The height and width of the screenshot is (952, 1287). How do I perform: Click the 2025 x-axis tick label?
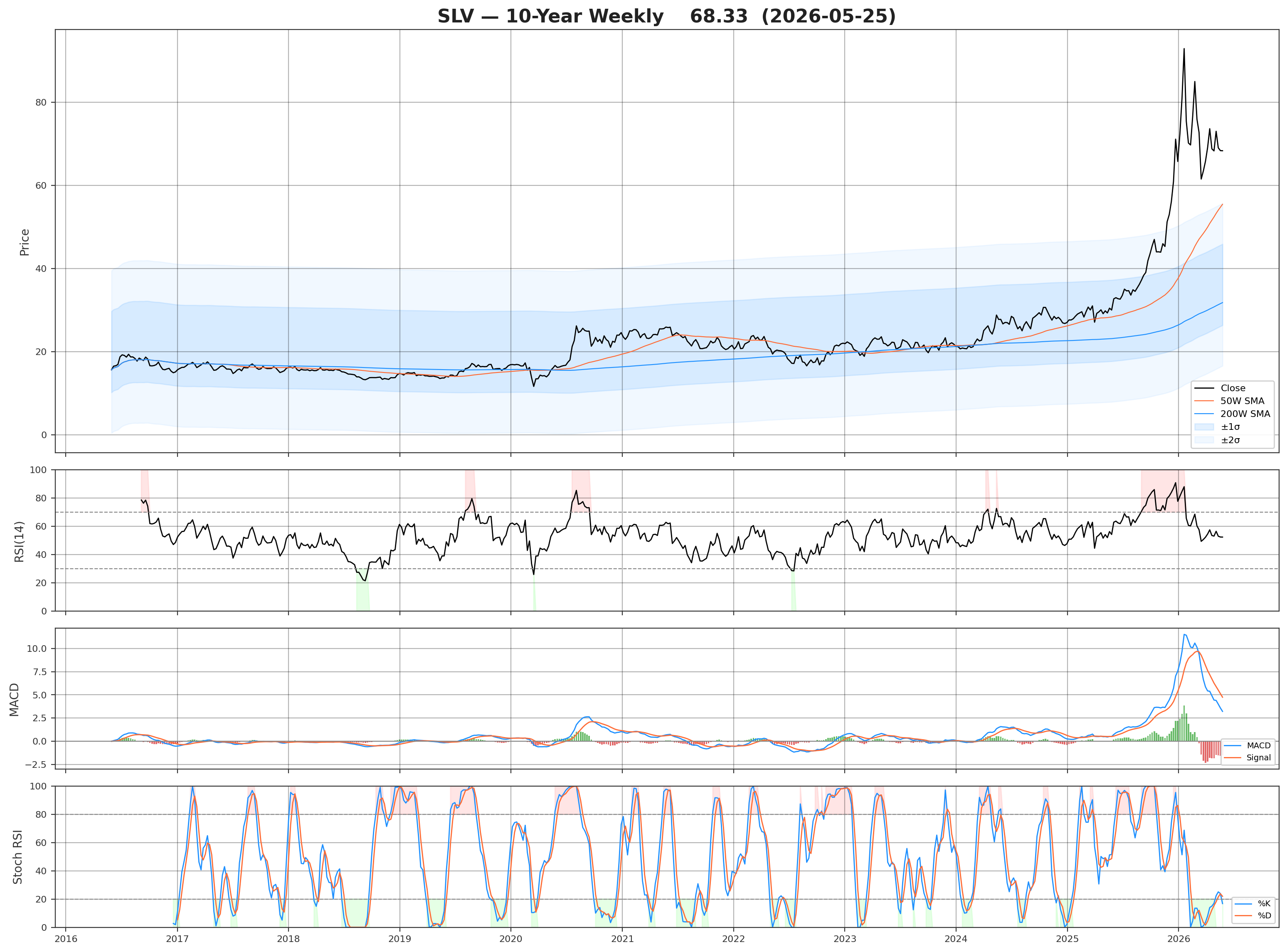coord(1068,940)
